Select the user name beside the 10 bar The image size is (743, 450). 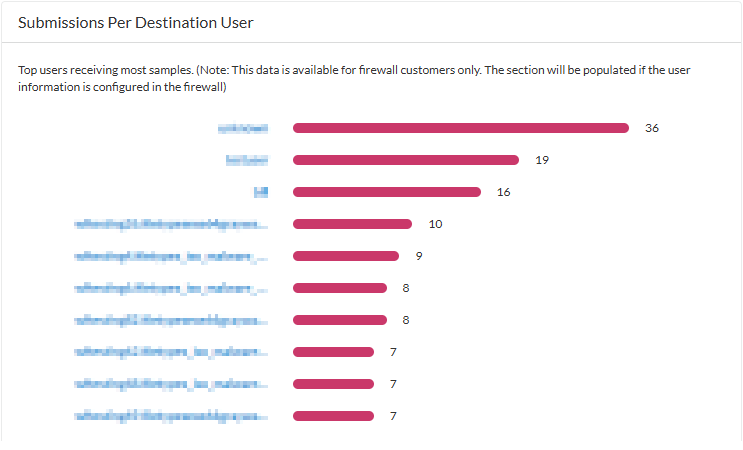click(x=171, y=224)
